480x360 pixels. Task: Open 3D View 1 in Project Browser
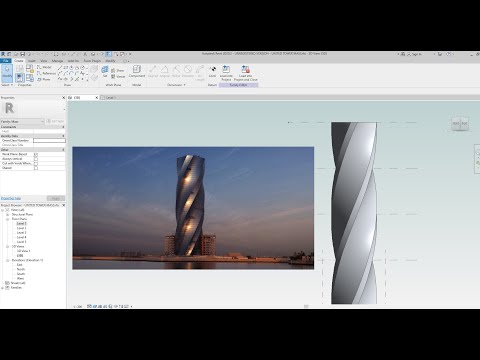pos(23,251)
